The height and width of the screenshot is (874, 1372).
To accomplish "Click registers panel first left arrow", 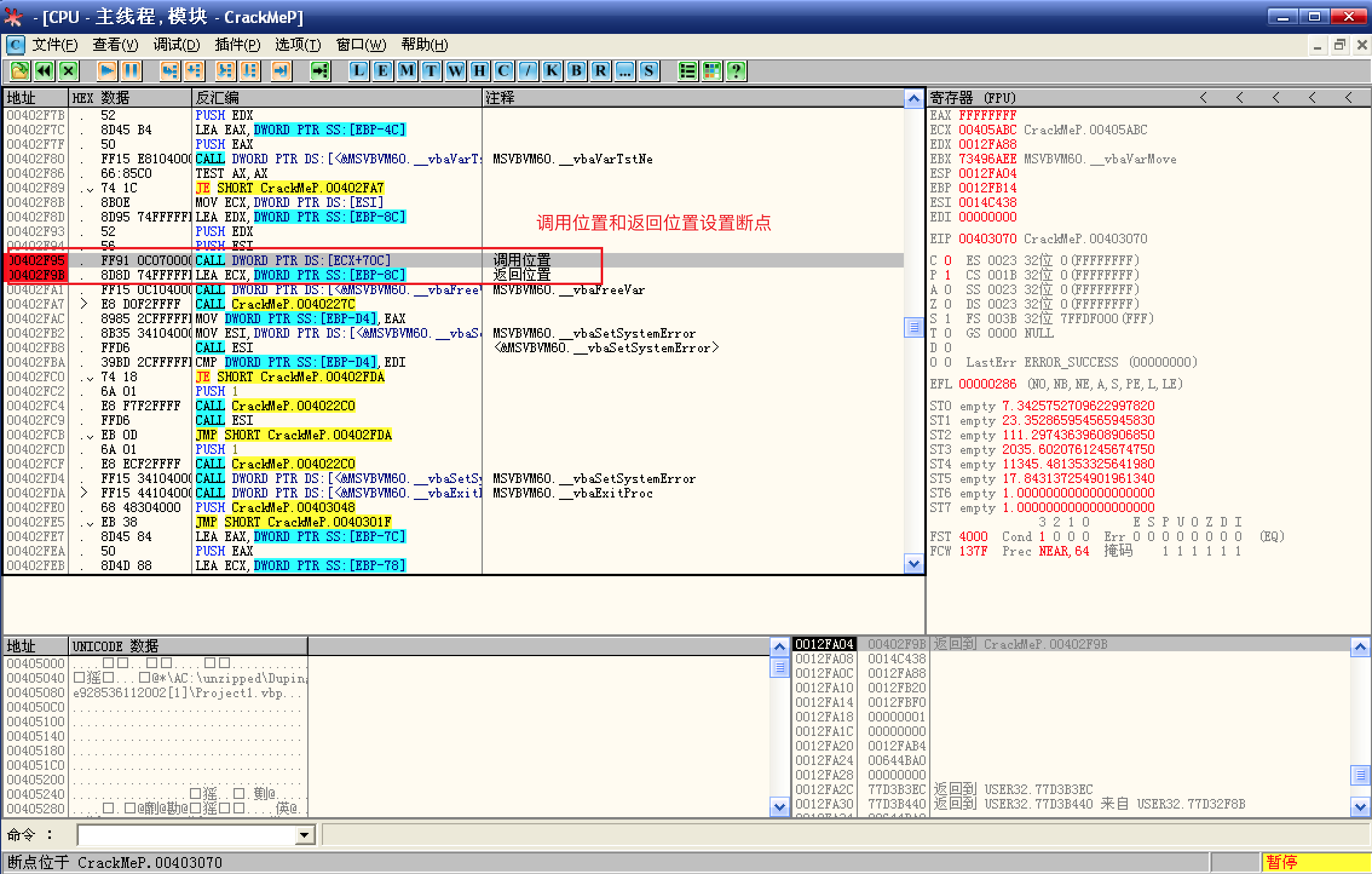I will pyautogui.click(x=1203, y=98).
